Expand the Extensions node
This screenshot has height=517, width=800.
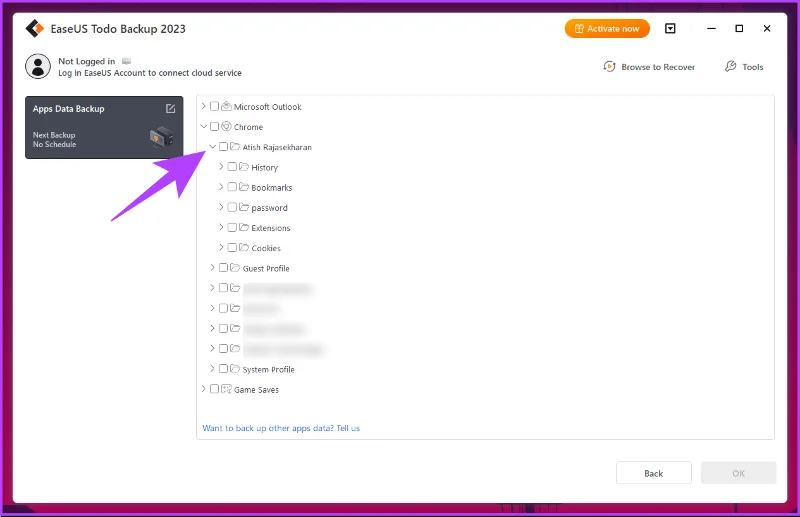[221, 227]
